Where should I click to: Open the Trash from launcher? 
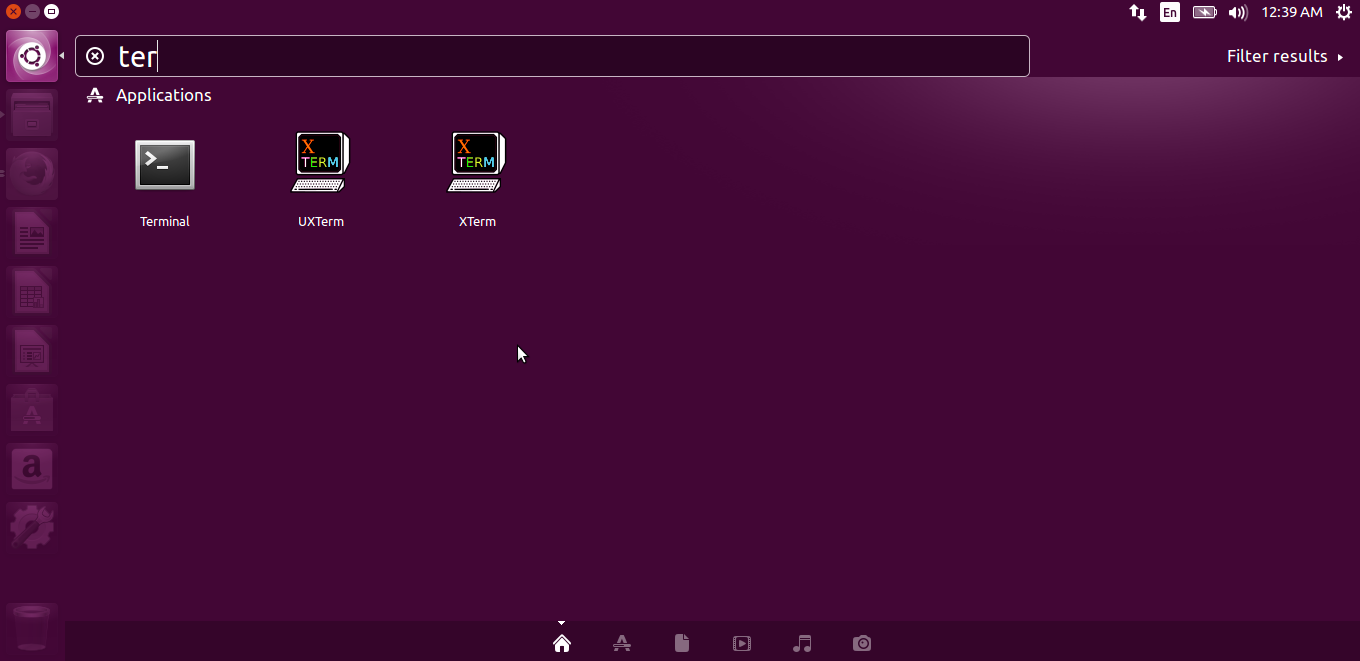tap(32, 629)
